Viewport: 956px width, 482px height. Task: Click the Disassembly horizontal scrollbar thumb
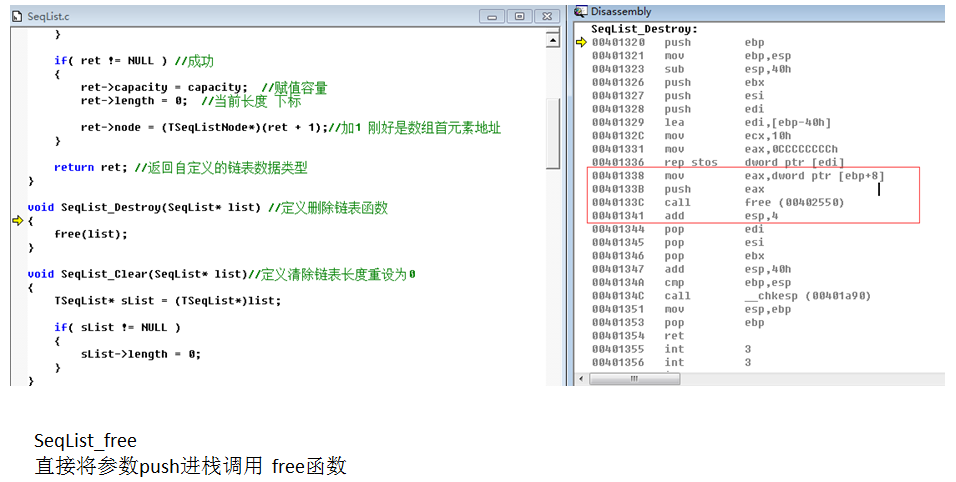point(634,379)
